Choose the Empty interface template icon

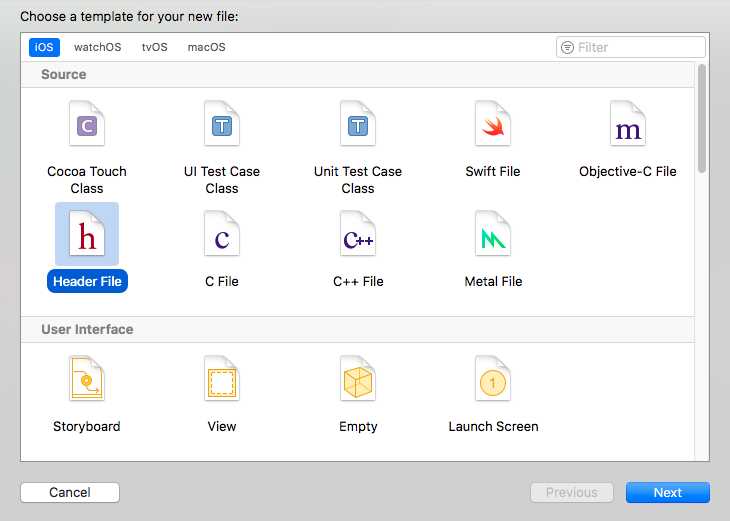pyautogui.click(x=358, y=379)
